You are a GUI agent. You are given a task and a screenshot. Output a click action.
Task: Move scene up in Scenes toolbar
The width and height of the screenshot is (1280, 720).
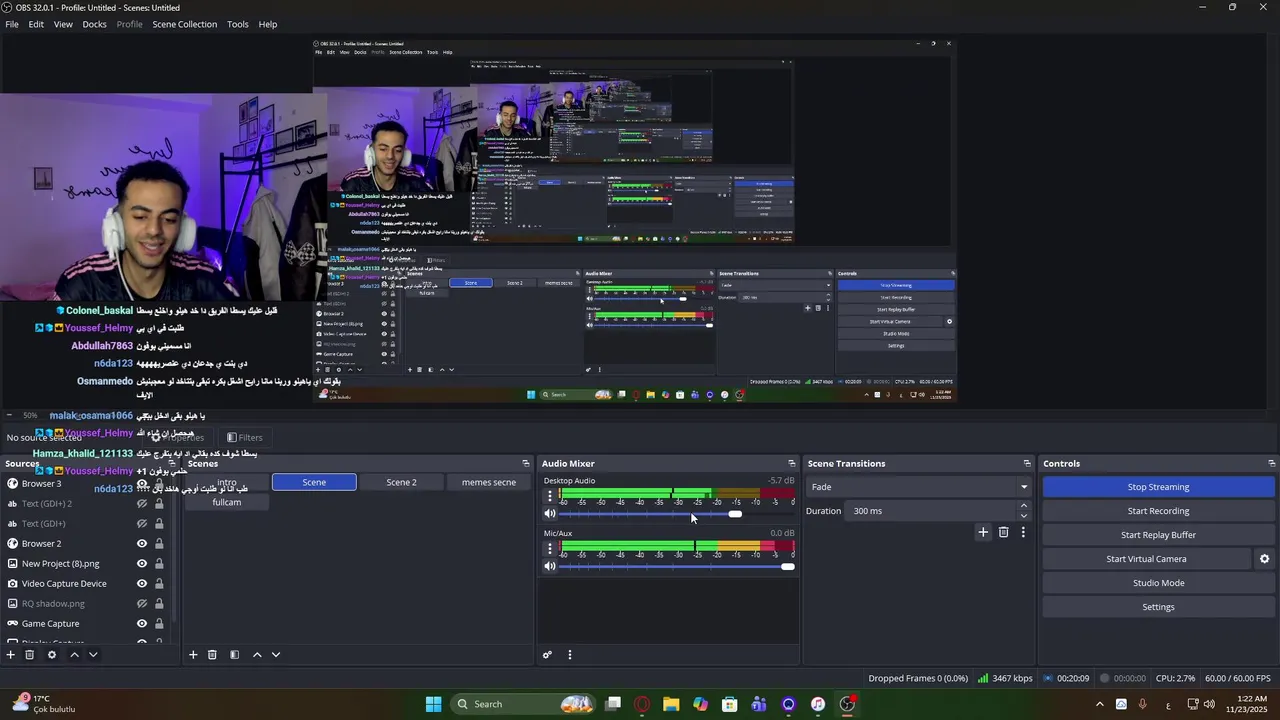coord(257,655)
